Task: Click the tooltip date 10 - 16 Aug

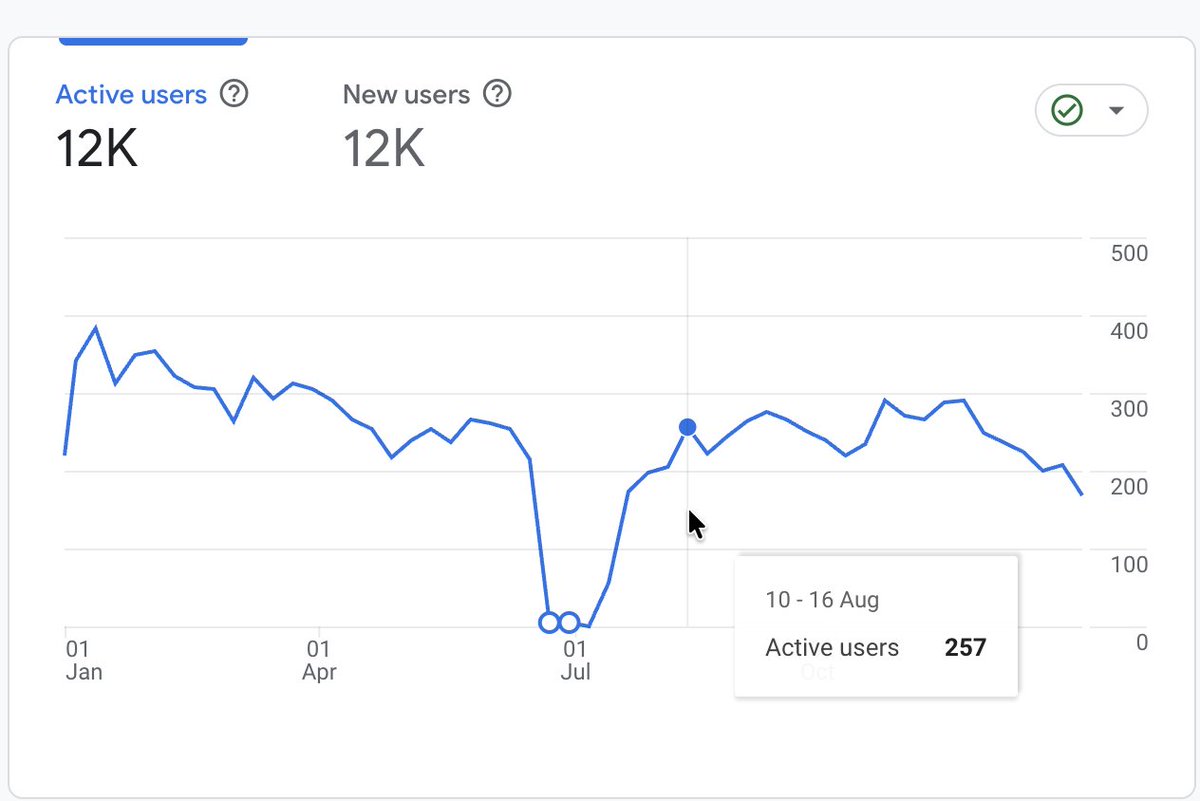Action: (822, 600)
